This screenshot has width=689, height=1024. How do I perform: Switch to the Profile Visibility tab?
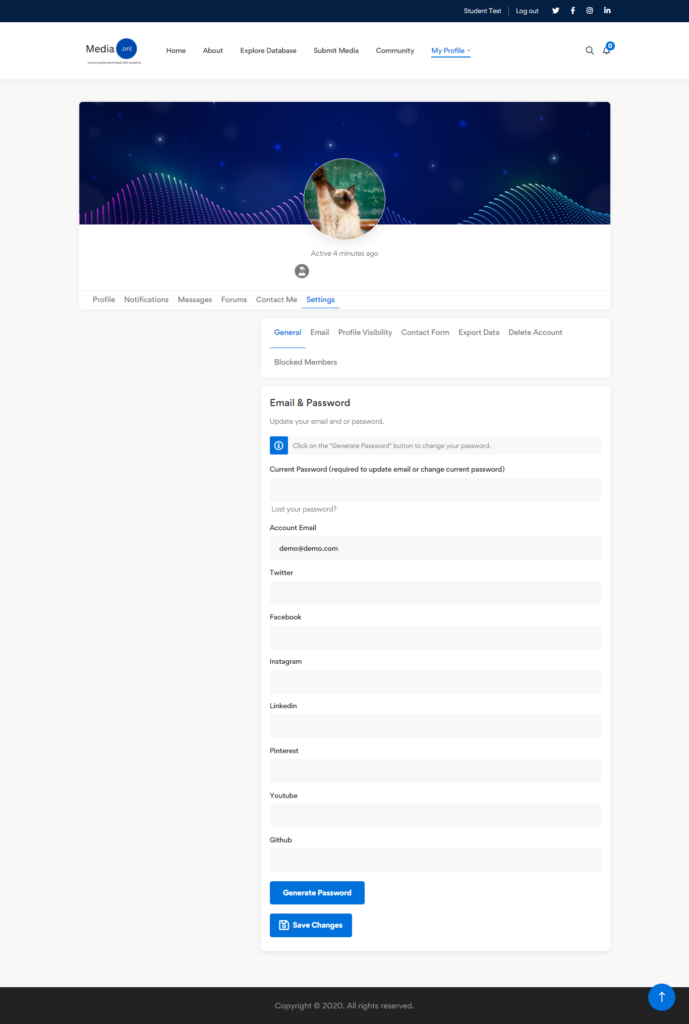pyautogui.click(x=365, y=332)
